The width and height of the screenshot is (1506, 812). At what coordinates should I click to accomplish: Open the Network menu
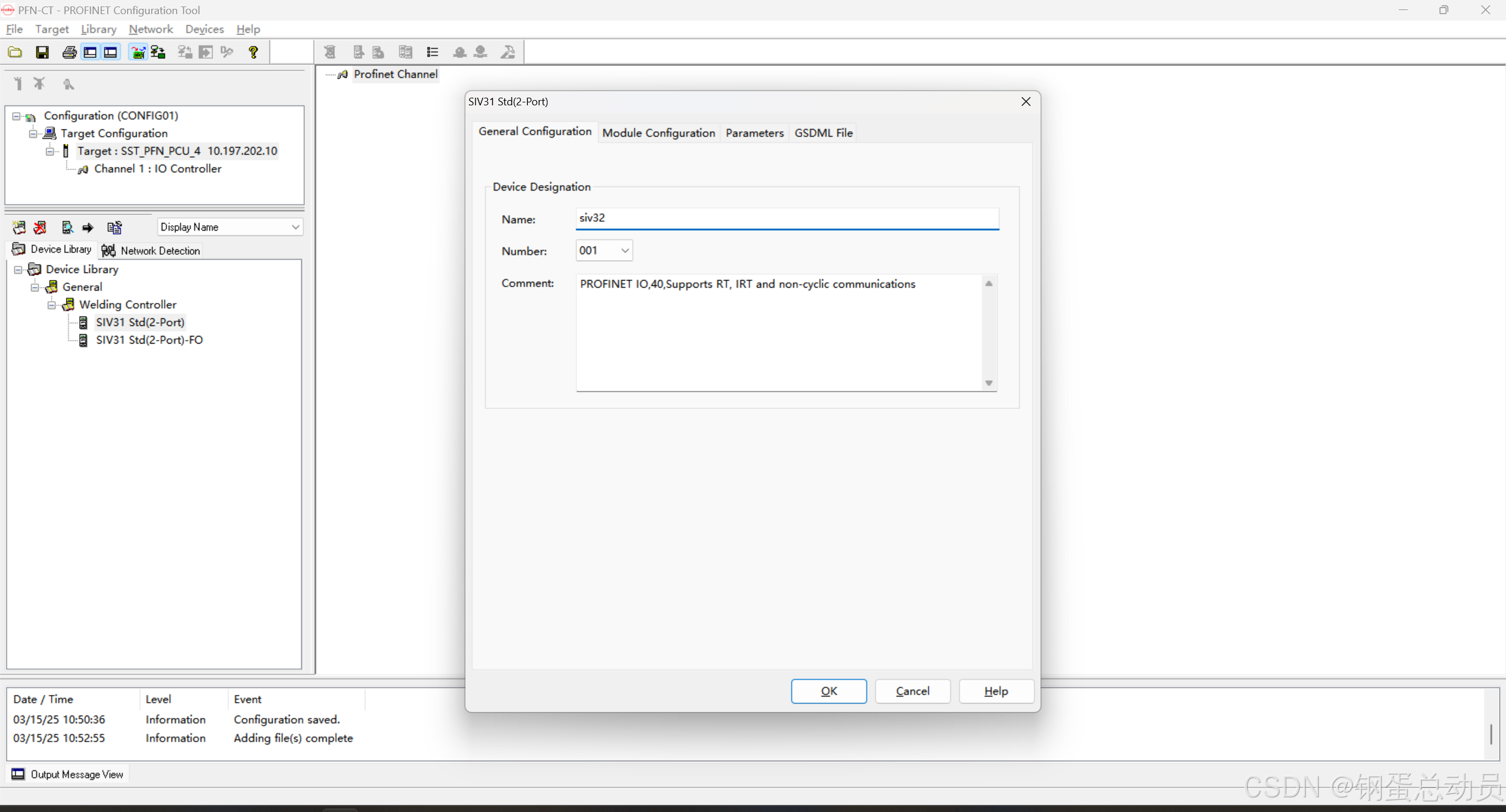151,29
